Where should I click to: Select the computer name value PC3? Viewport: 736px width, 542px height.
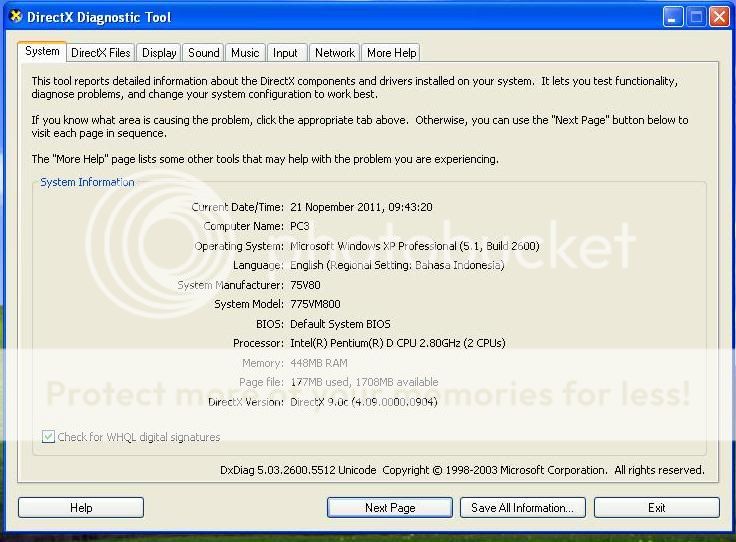[299, 226]
